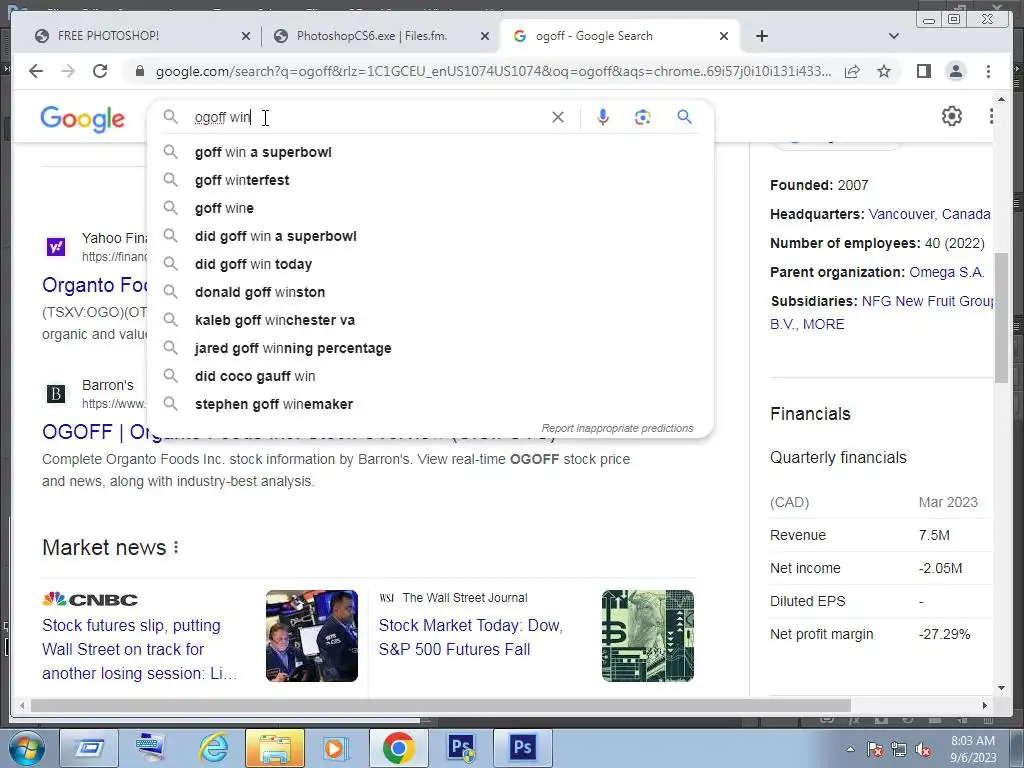Click the Chrome taskbar icon
Image resolution: width=1024 pixels, height=768 pixels.
(398, 748)
